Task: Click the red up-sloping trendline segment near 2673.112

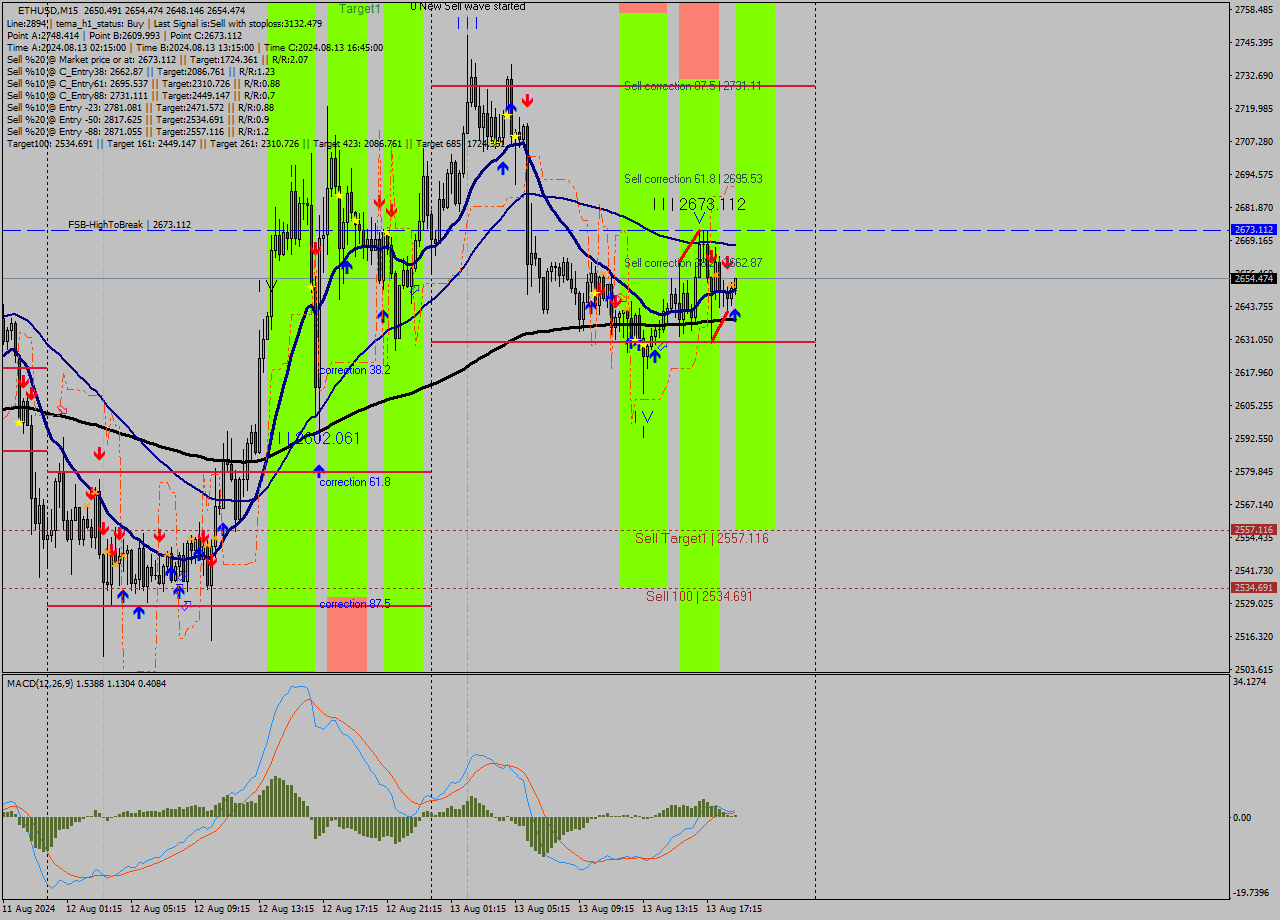Action: click(691, 244)
